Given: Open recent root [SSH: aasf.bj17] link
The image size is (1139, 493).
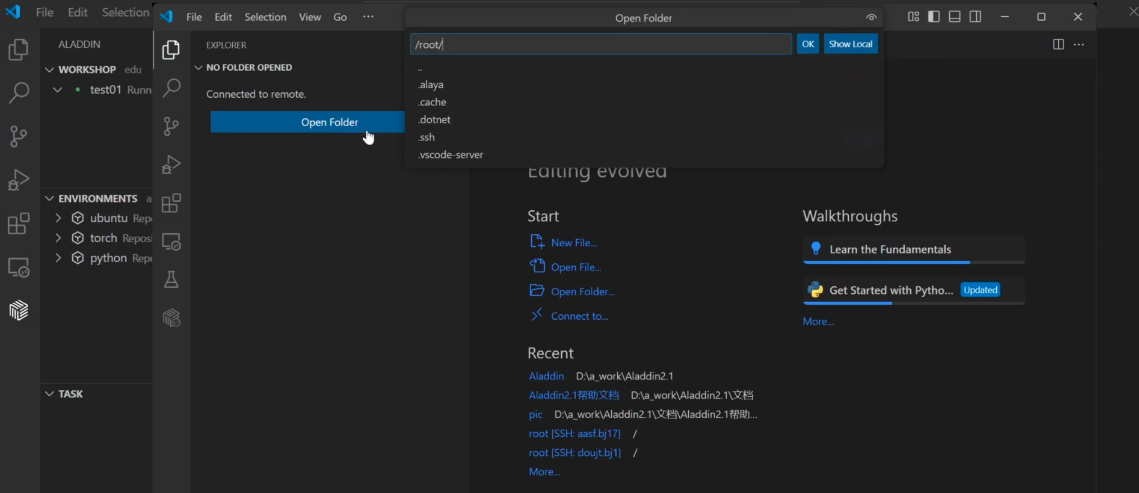Looking at the screenshot, I should [575, 433].
